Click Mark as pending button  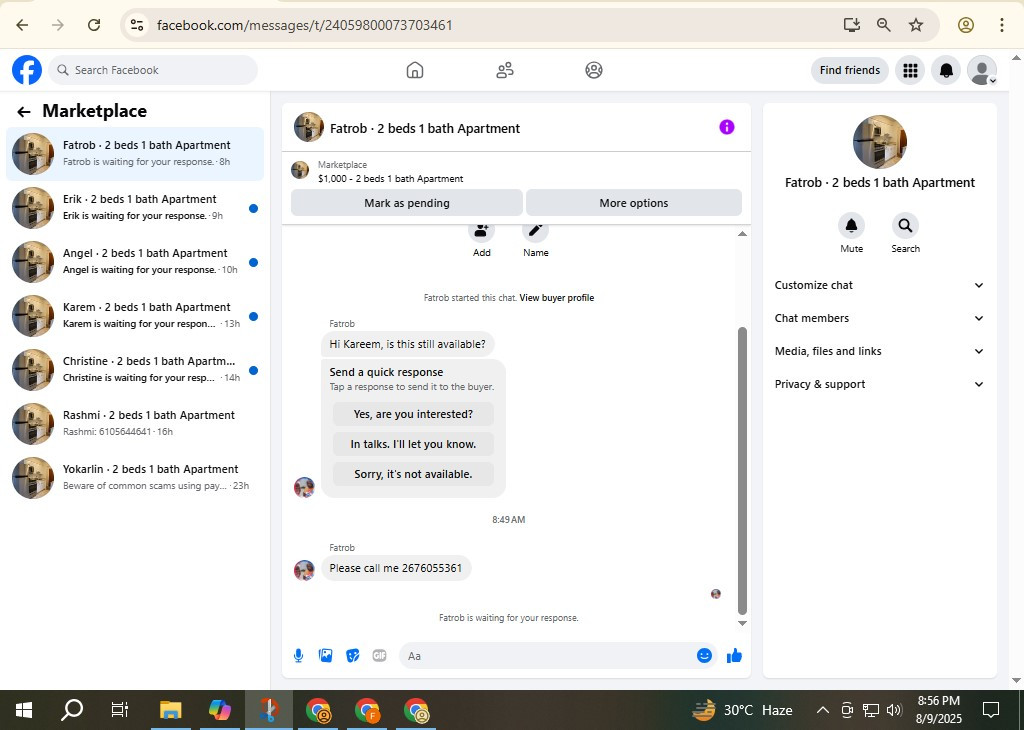click(x=407, y=203)
